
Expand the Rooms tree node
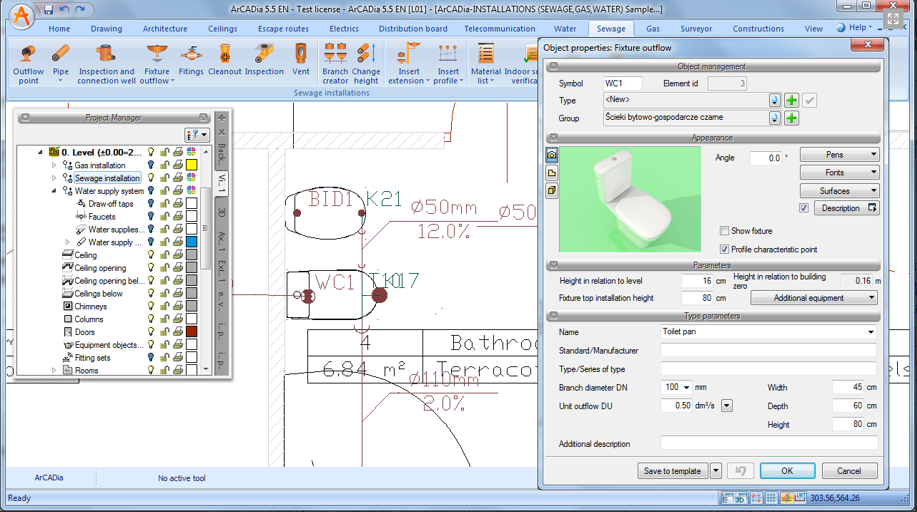tap(54, 370)
